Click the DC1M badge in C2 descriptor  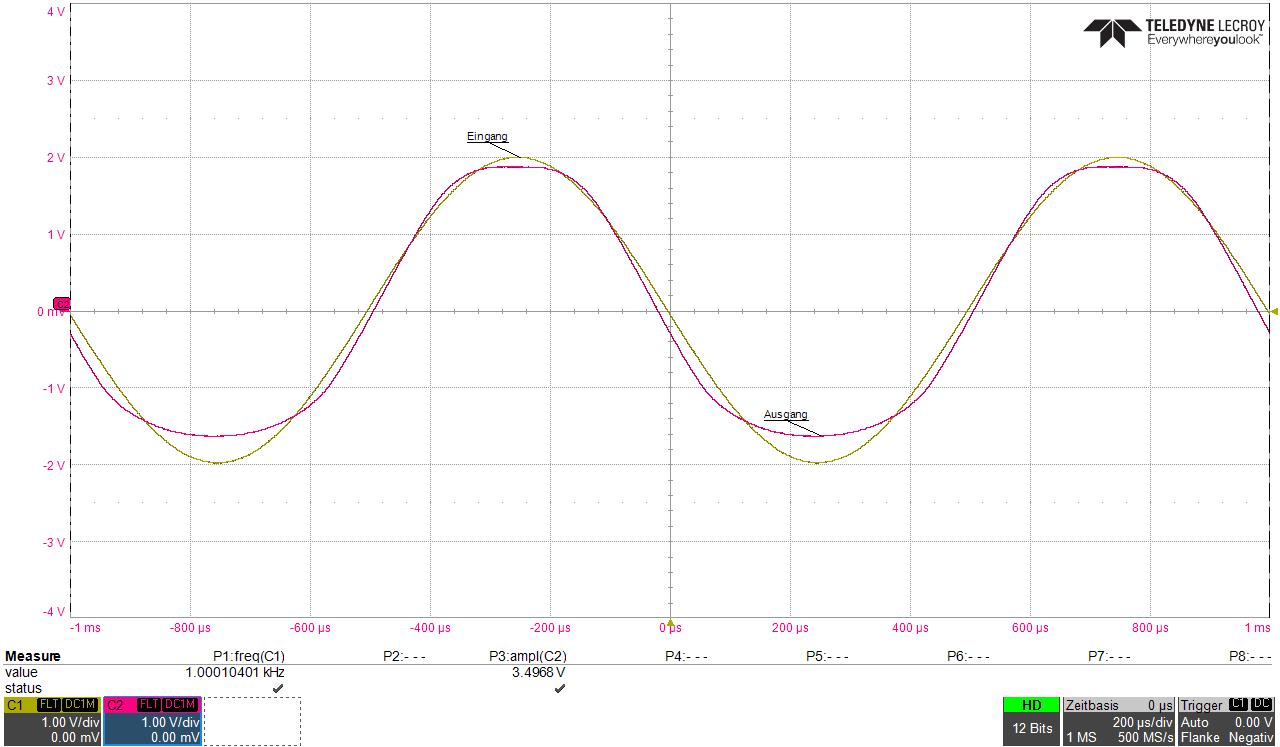(x=180, y=705)
